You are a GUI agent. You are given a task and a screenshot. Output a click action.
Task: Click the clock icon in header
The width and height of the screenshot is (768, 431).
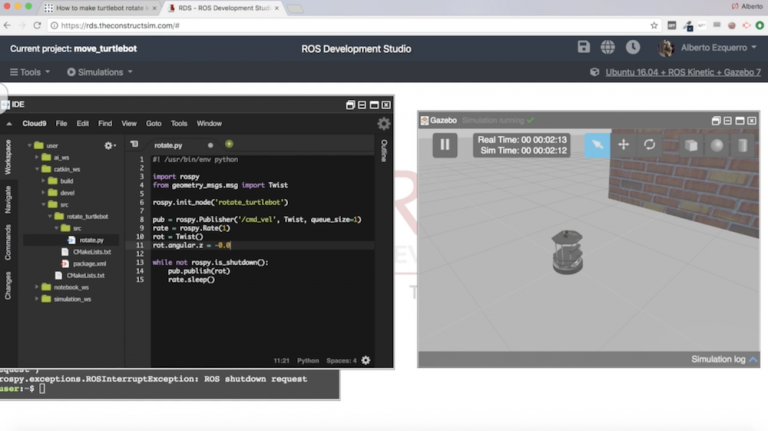[633, 47]
